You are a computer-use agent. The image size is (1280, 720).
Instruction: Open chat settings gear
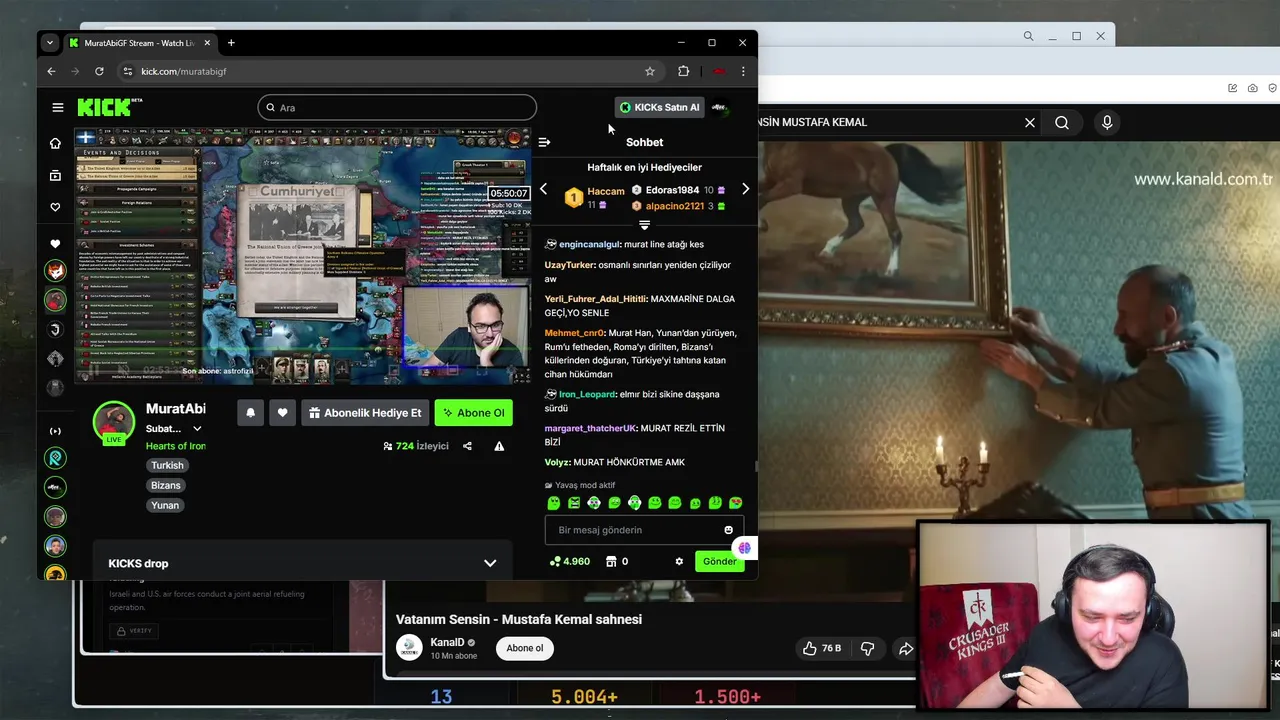point(679,561)
